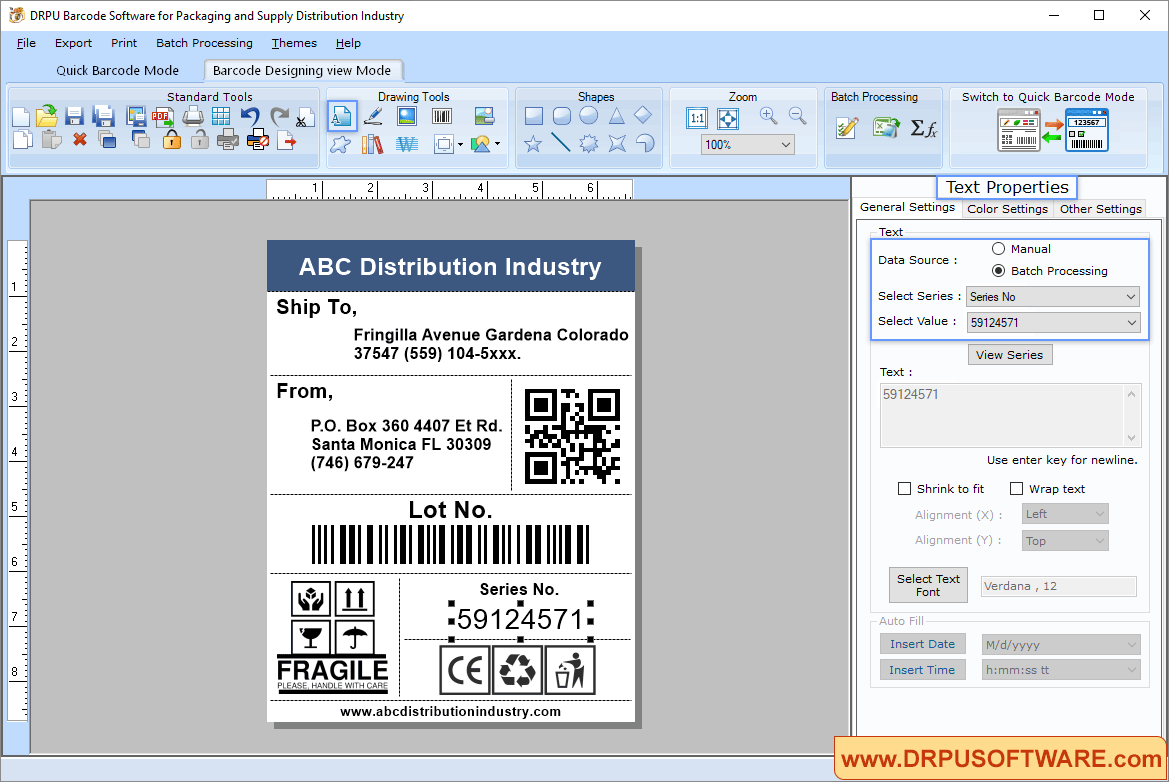Open the Select Series dropdown
1169x782 pixels.
coord(1053,297)
